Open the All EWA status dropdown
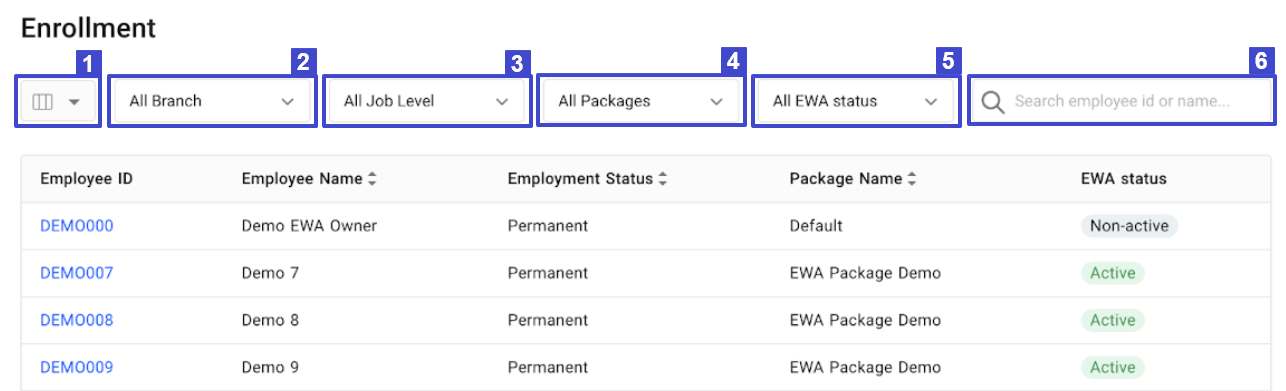This screenshot has height=391, width=1286. point(855,101)
